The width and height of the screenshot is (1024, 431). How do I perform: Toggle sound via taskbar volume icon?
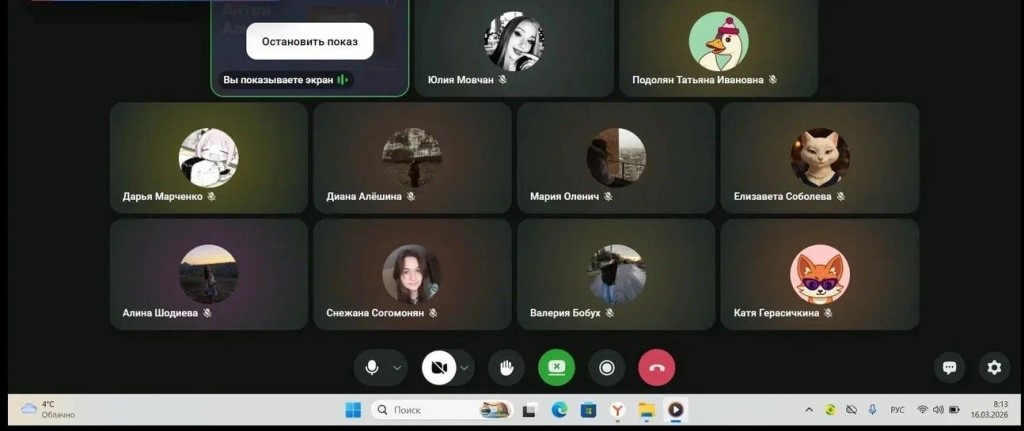(x=938, y=410)
